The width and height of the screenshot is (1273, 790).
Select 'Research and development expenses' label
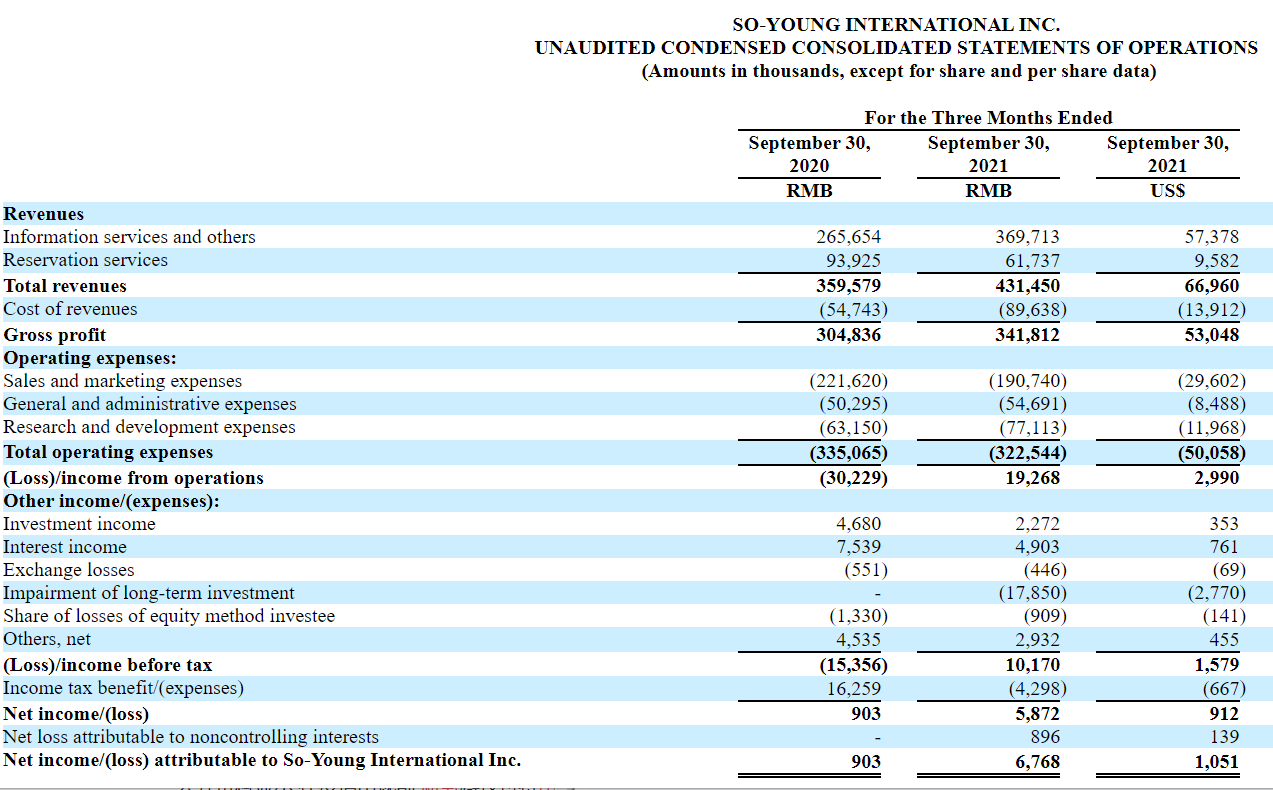pos(150,427)
